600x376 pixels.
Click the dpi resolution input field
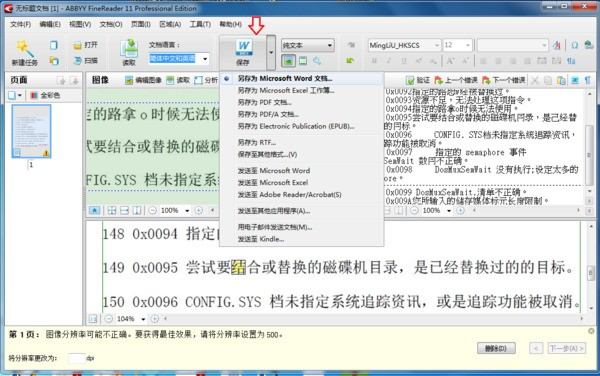(x=77, y=358)
